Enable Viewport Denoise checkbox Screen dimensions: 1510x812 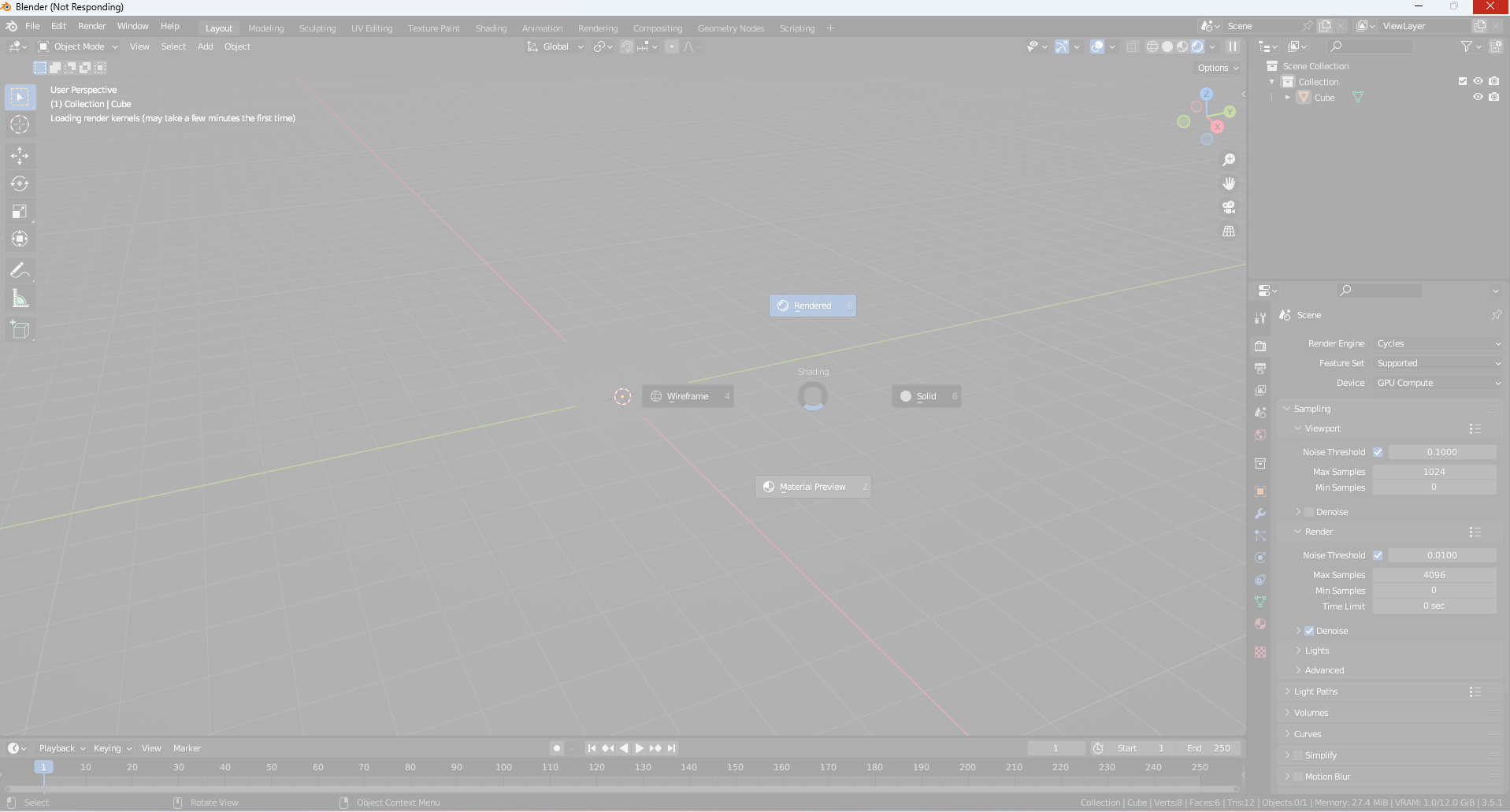pos(1309,512)
